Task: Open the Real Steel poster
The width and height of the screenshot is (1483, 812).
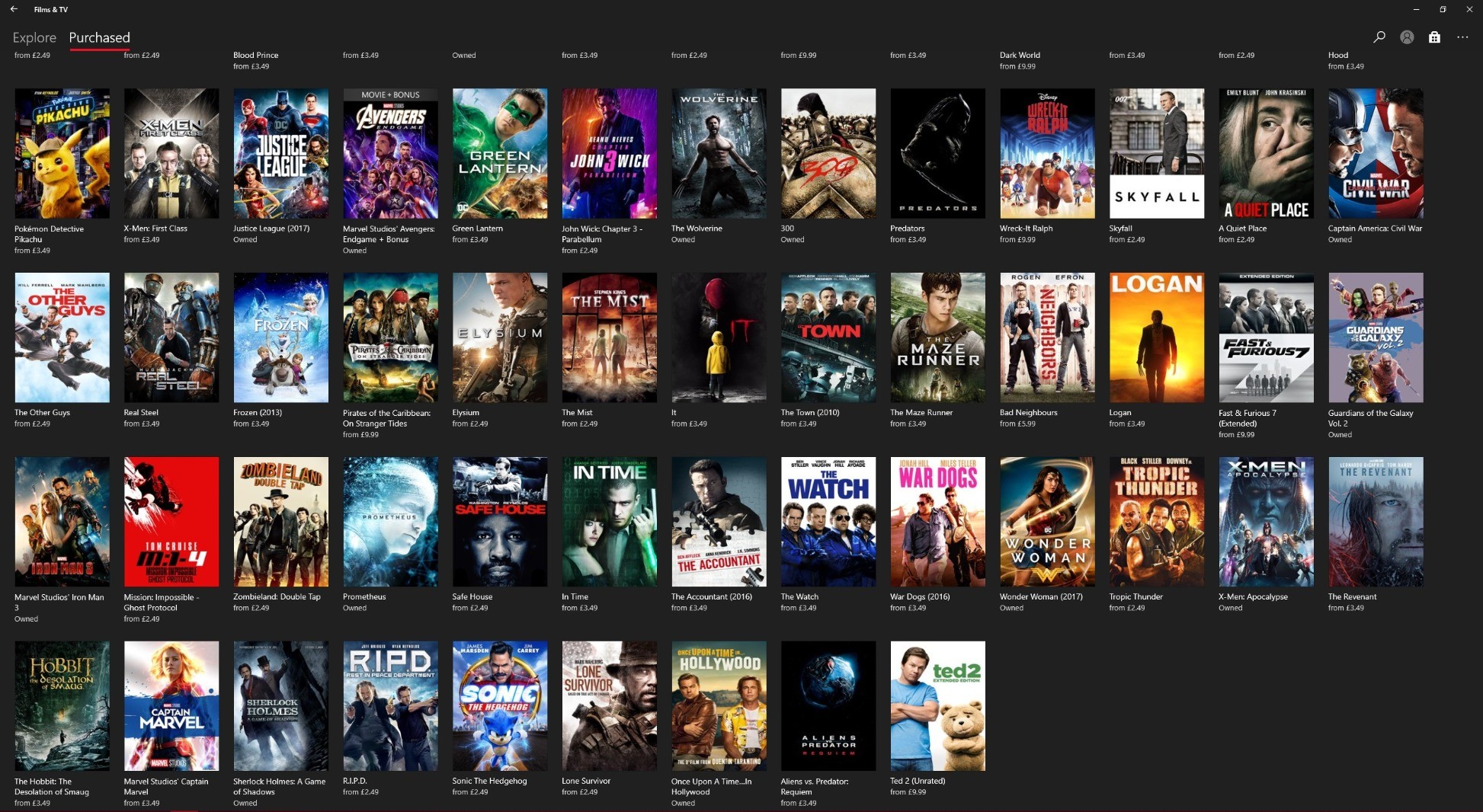Action: [x=171, y=337]
